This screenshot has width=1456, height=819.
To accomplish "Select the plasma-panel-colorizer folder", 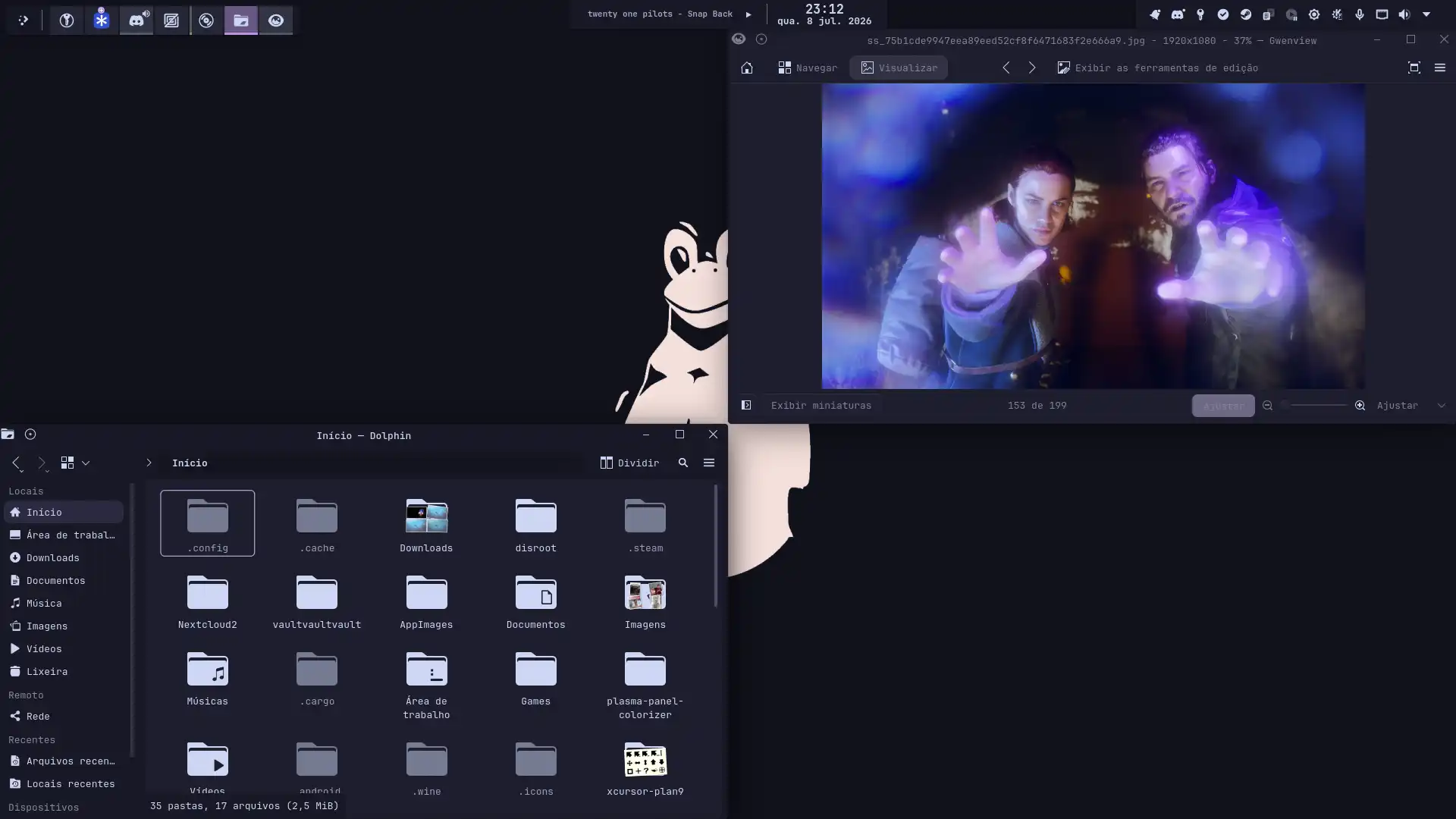I will pos(645,685).
